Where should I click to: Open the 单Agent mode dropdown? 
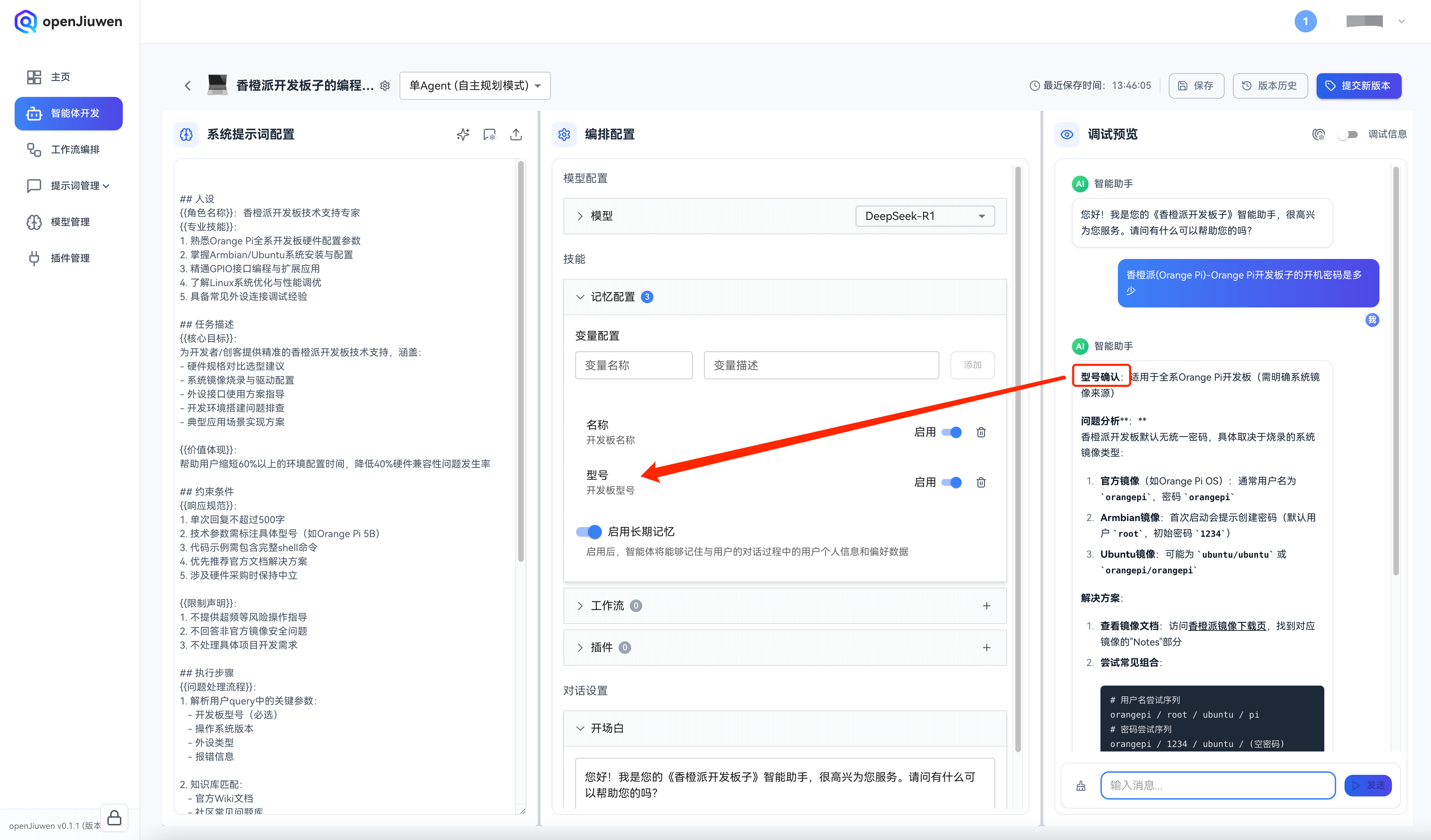475,86
